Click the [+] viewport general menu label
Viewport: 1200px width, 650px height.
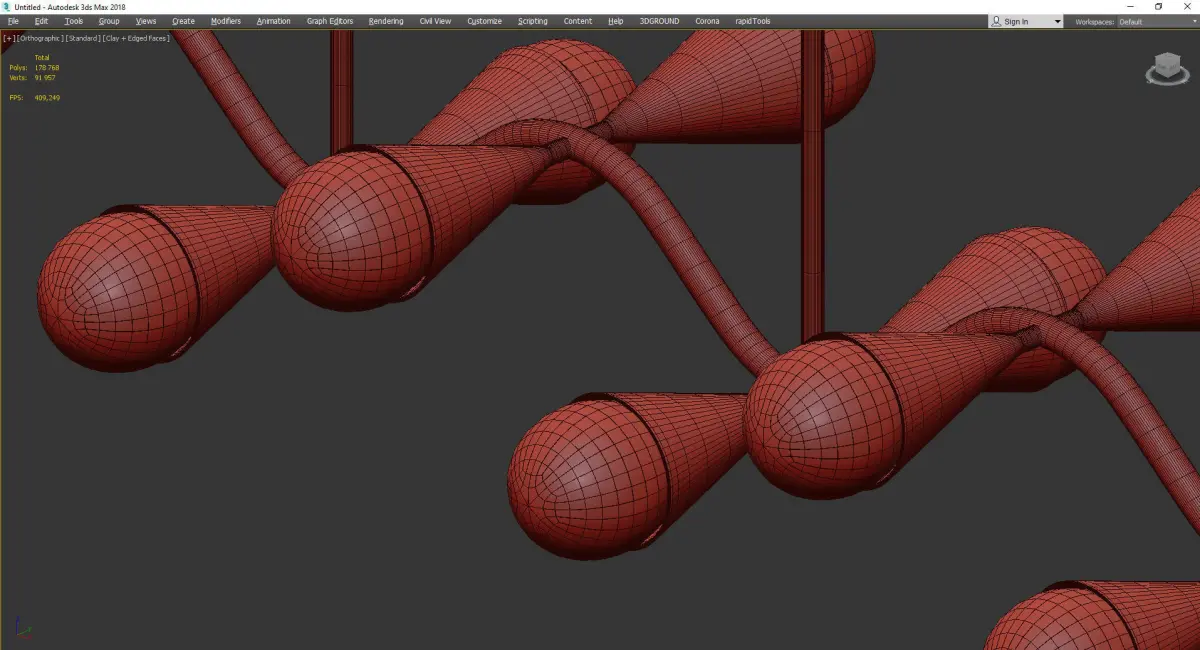coord(9,38)
